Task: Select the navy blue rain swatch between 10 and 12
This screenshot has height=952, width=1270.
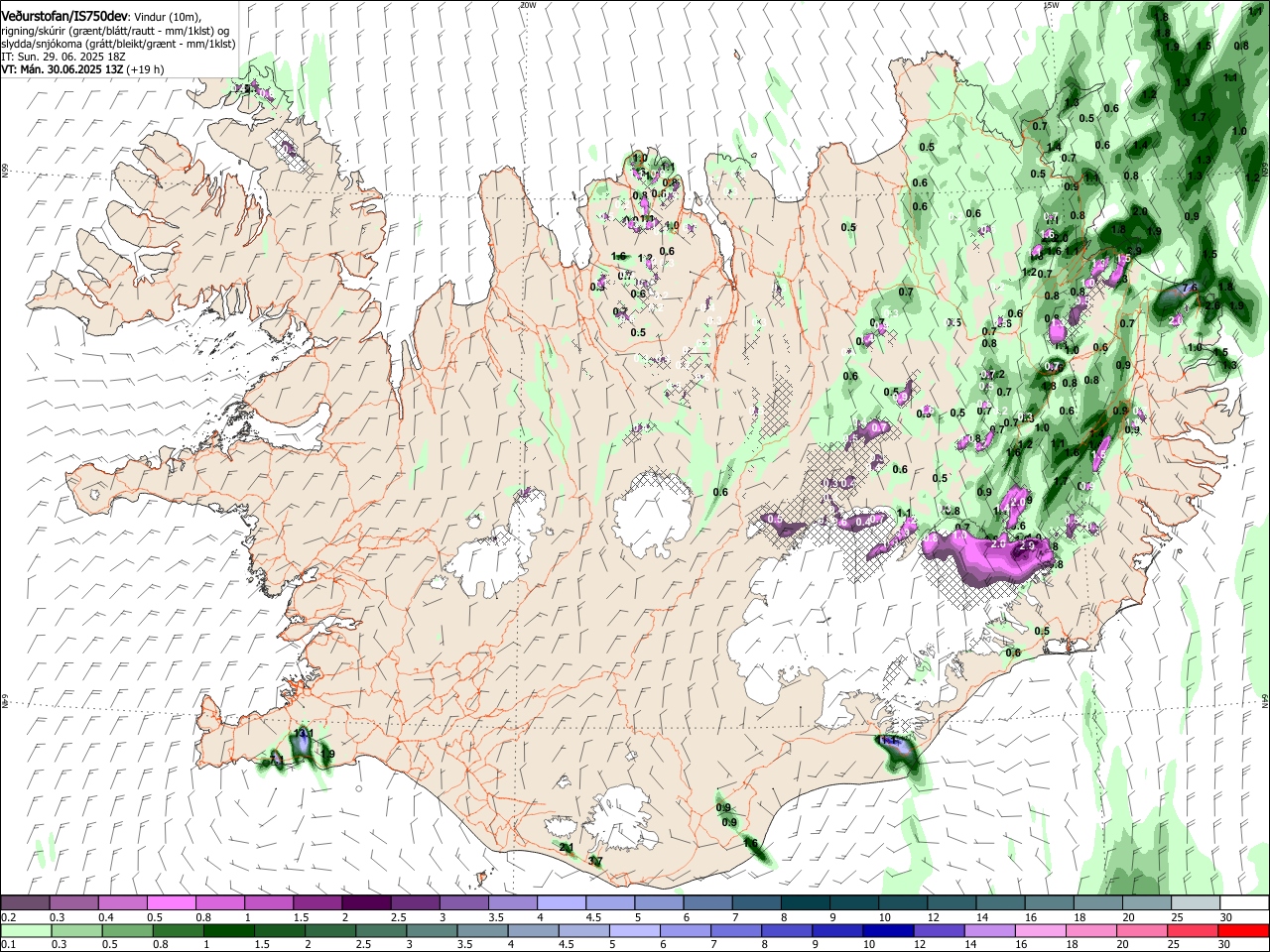Action: (x=889, y=930)
